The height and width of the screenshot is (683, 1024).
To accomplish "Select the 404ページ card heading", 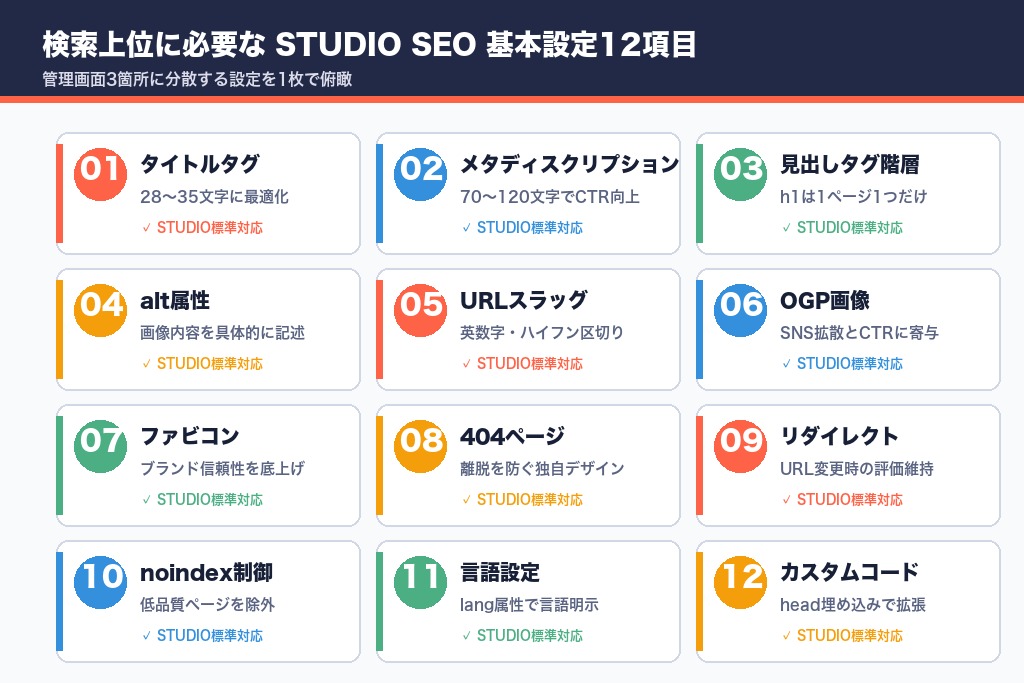I will point(513,436).
